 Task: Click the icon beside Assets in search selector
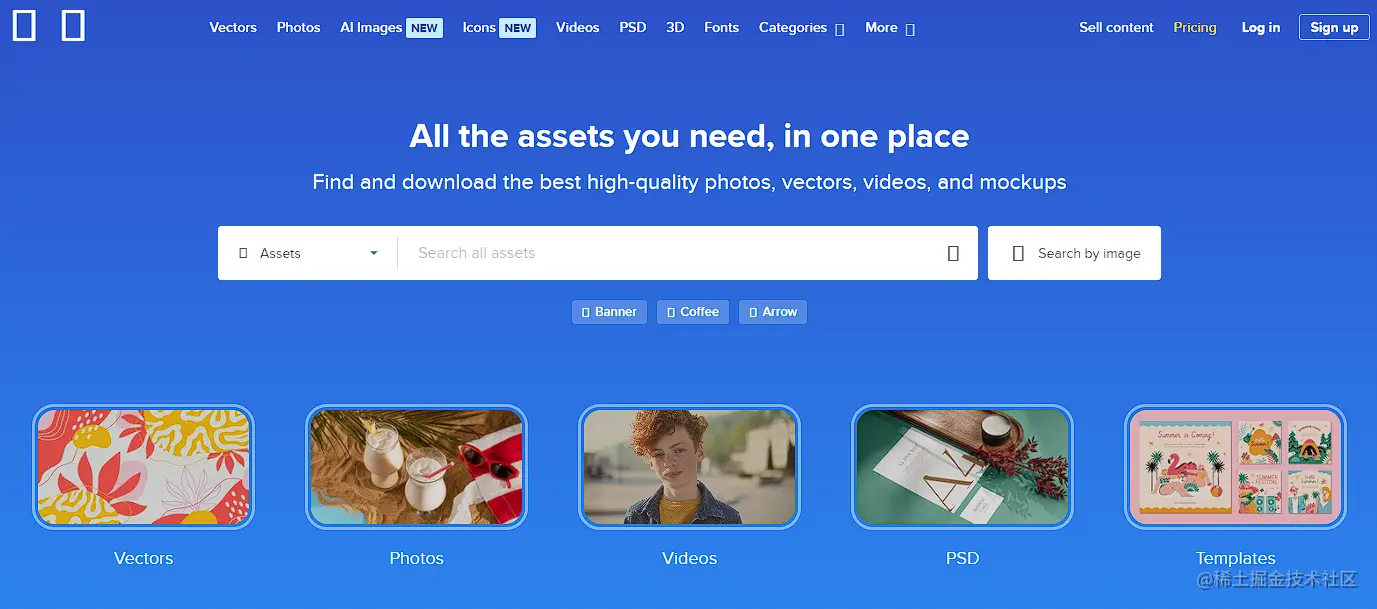pyautogui.click(x=243, y=254)
